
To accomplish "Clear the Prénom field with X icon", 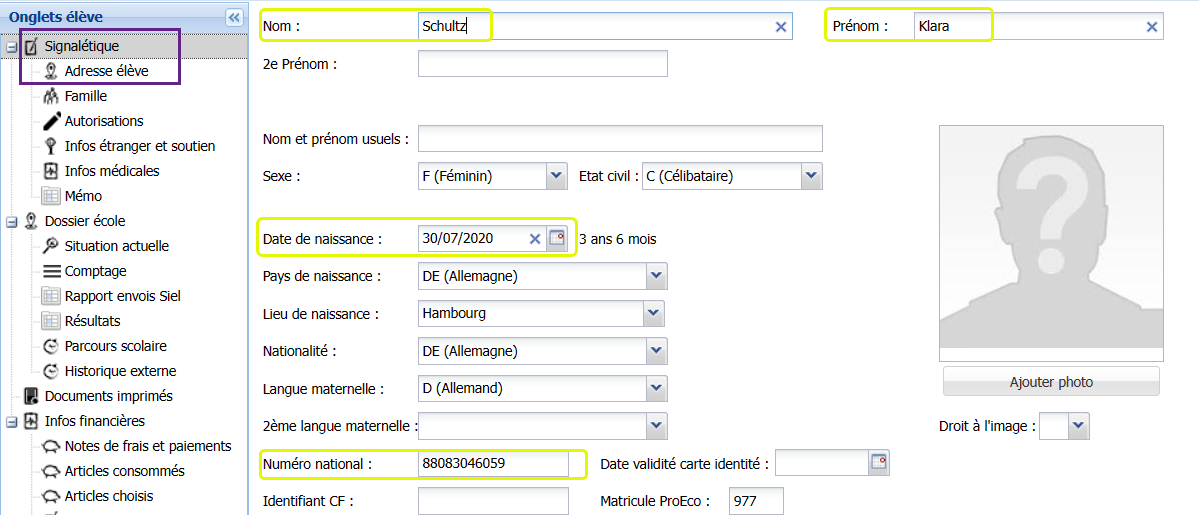I will point(1152,27).
